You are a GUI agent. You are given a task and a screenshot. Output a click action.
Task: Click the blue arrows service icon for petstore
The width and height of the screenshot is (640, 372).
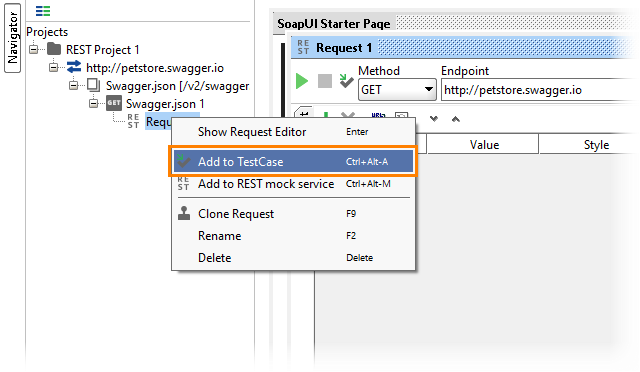coord(74,67)
